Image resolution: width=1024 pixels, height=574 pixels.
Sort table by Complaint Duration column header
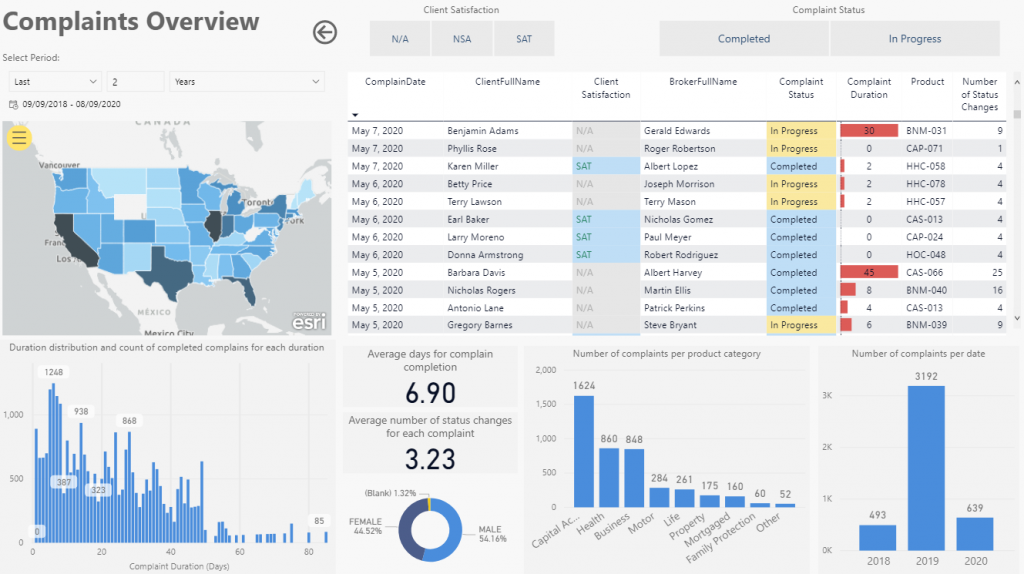coord(868,88)
